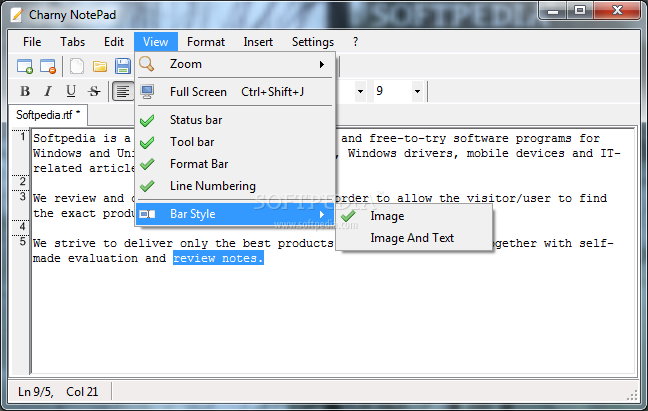
Task: Click the Bar Style menu icon
Action: pos(147,214)
